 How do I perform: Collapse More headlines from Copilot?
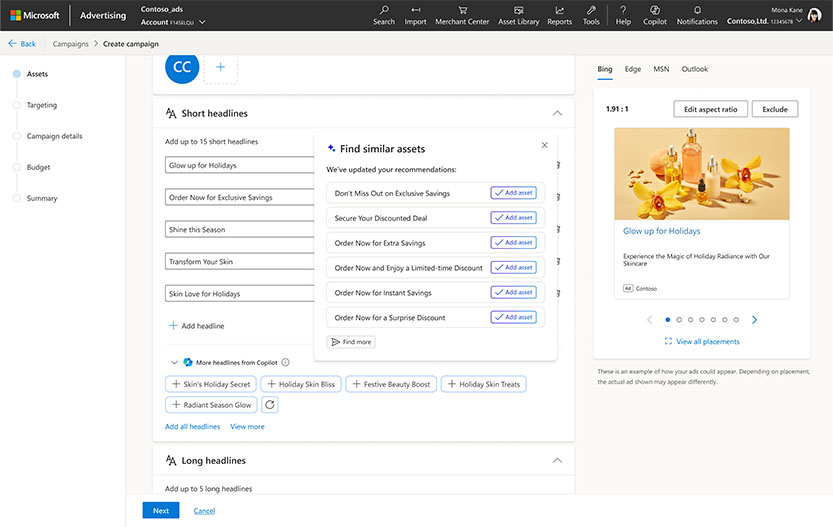tap(174, 362)
